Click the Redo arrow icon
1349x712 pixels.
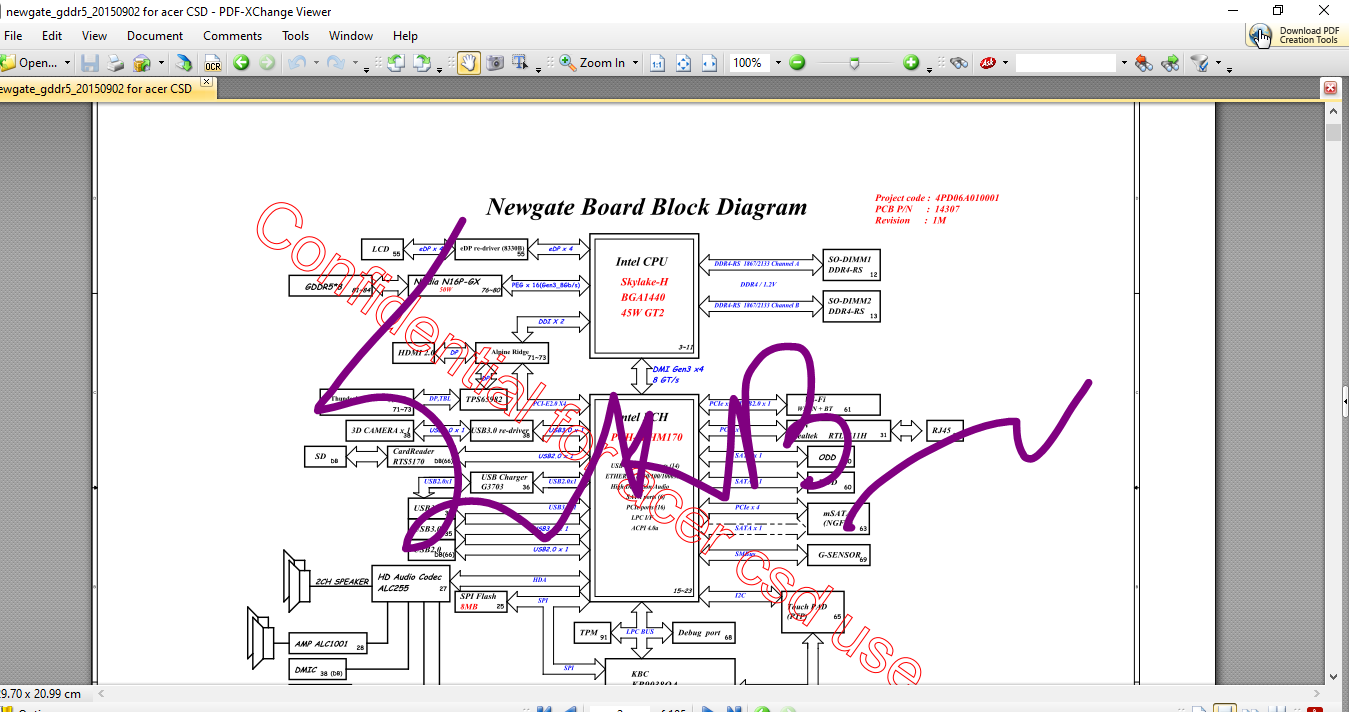[336, 63]
